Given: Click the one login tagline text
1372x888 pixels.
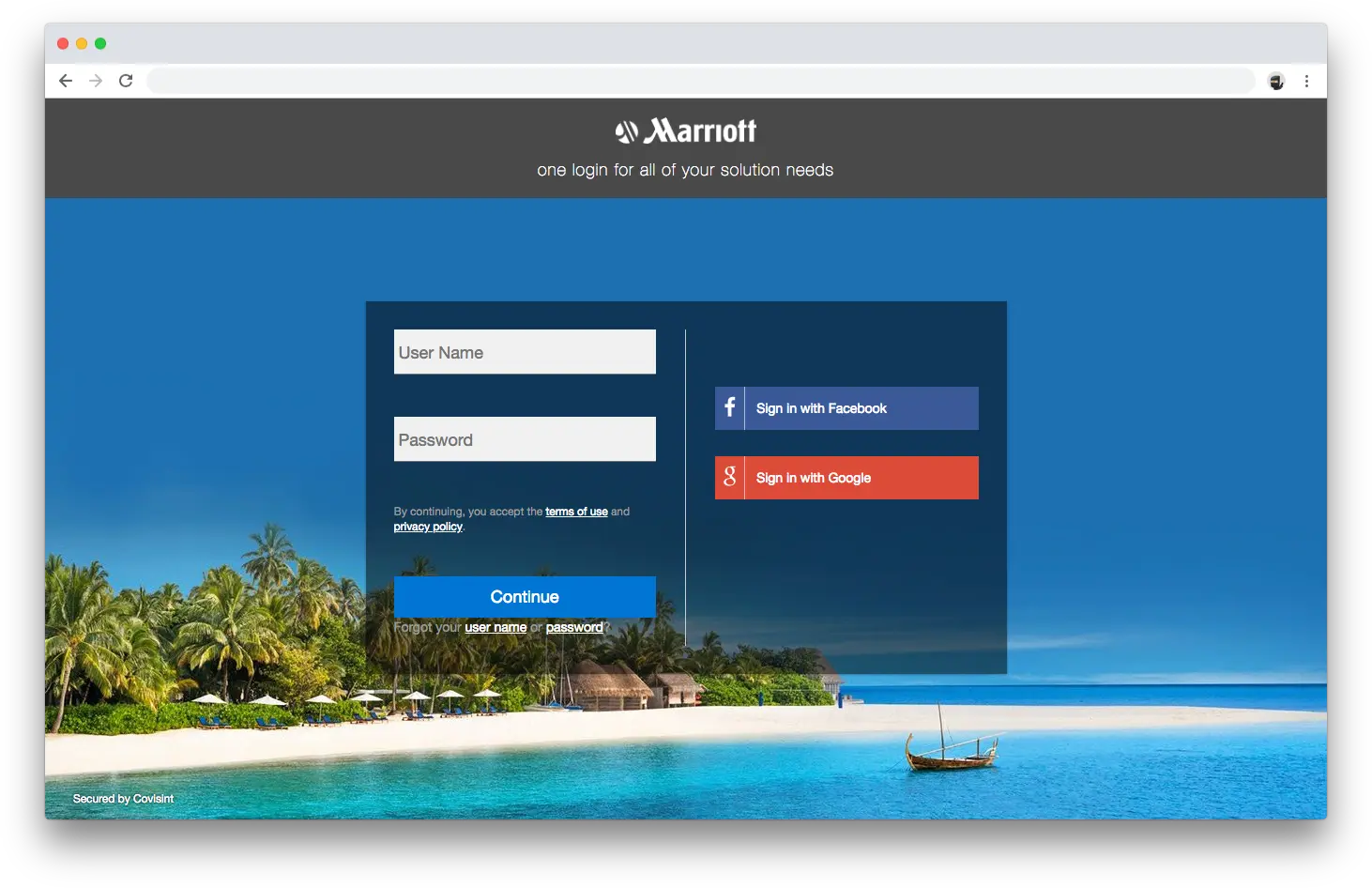Looking at the screenshot, I should pyautogui.click(x=684, y=170).
